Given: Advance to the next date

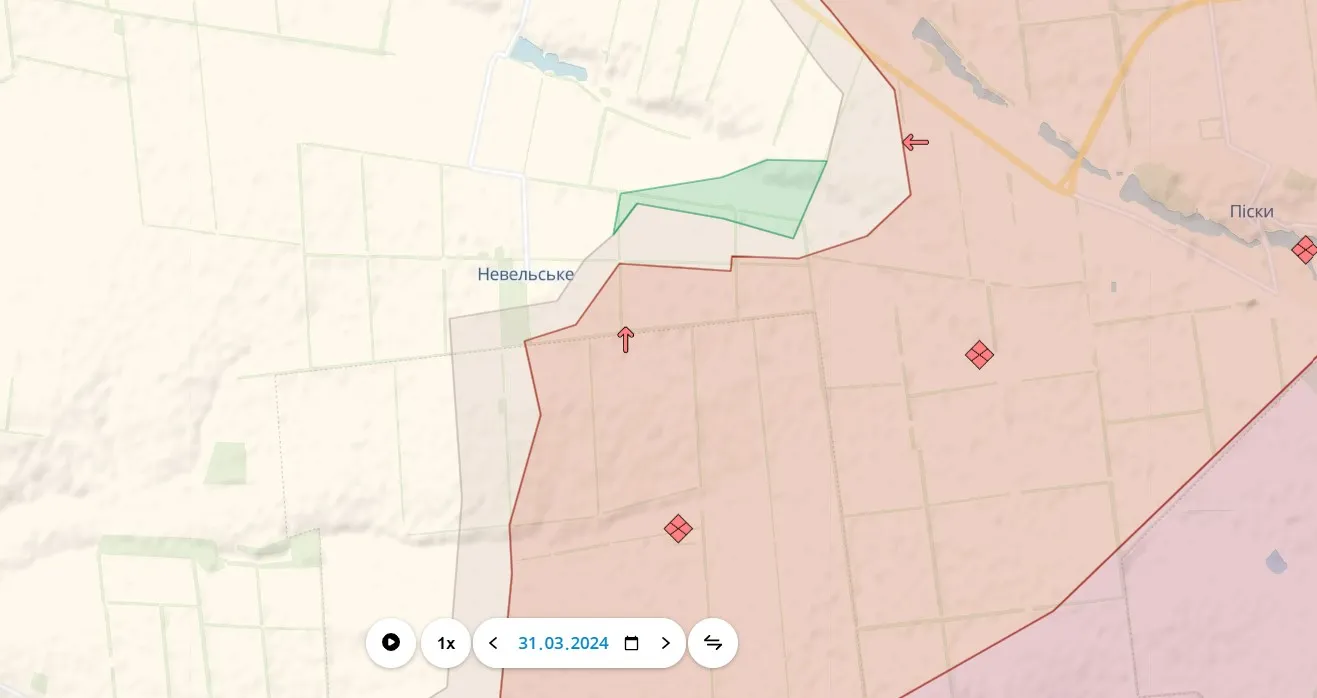Looking at the screenshot, I should coord(666,643).
